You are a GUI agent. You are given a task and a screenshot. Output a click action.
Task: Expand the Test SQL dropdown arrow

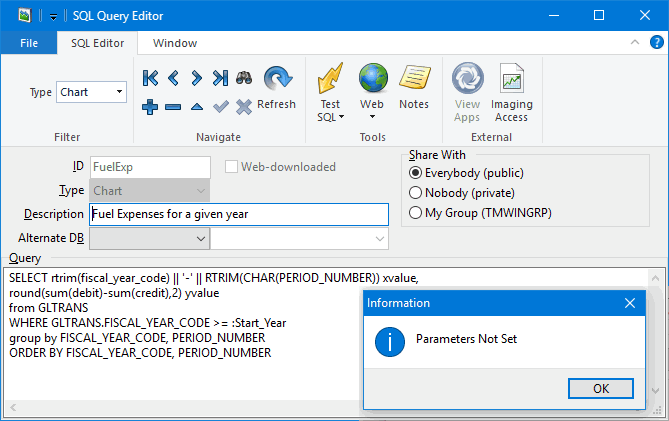click(x=341, y=117)
